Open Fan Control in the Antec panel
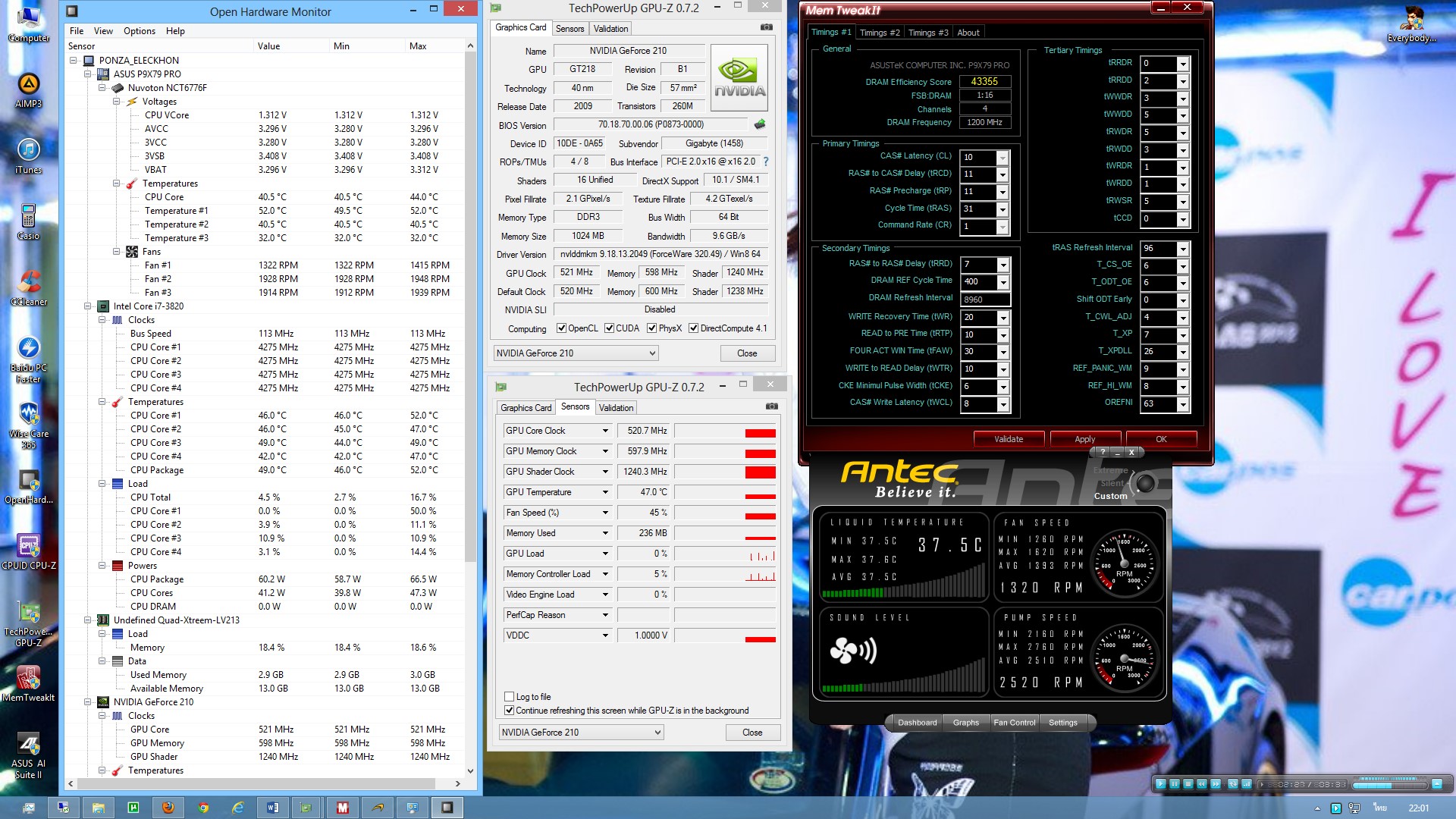The image size is (1456, 819). click(x=1014, y=723)
